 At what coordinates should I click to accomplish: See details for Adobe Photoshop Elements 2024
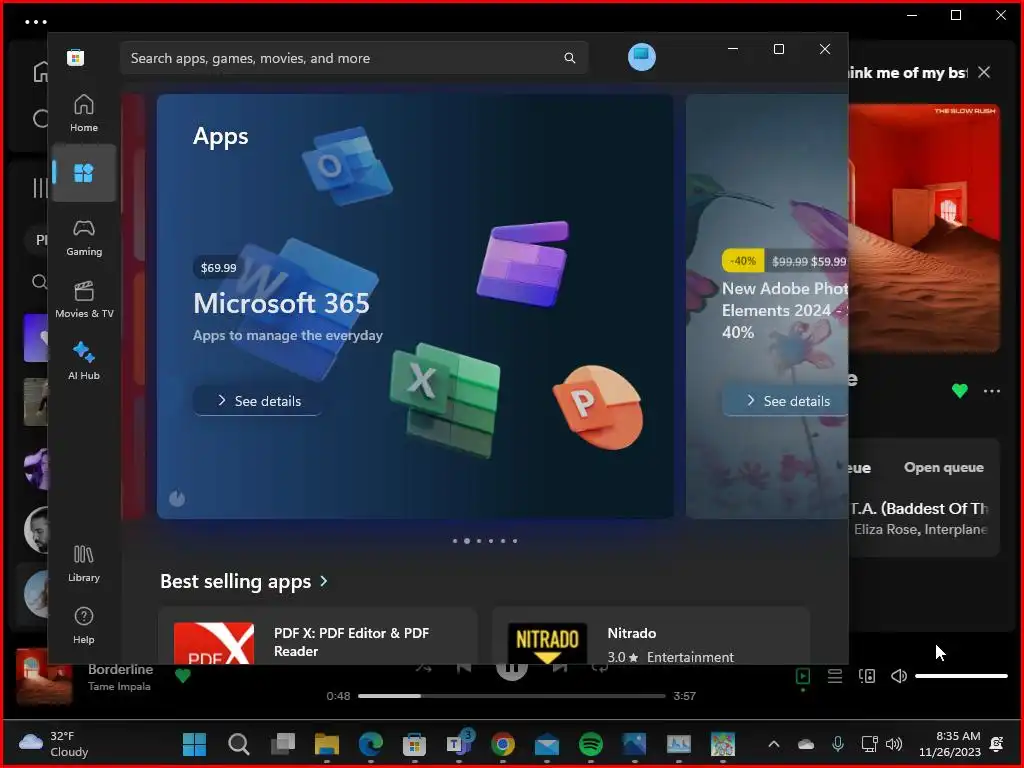tap(786, 400)
